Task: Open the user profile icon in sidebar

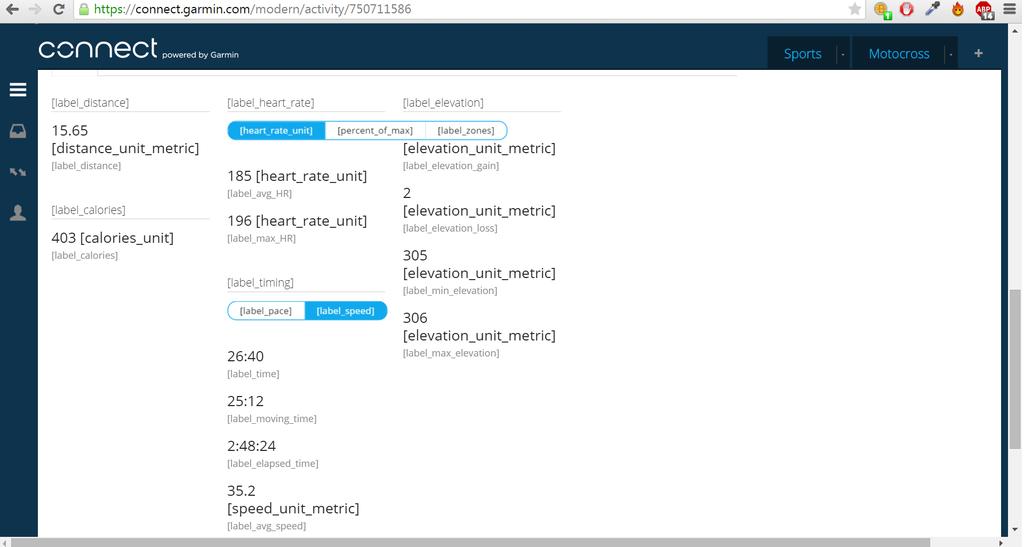Action: pos(18,213)
